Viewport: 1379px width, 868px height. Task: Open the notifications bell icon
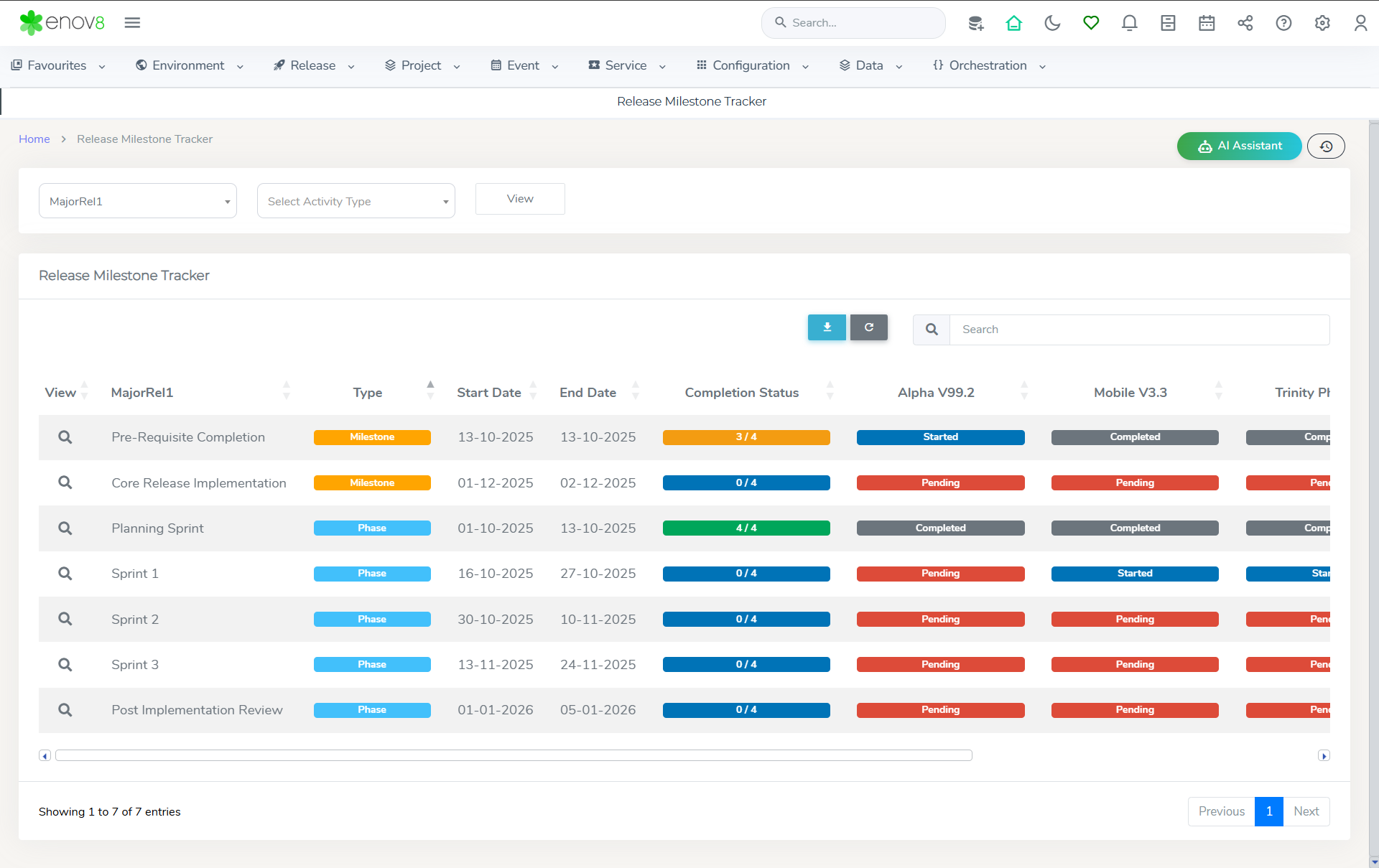(x=1129, y=23)
